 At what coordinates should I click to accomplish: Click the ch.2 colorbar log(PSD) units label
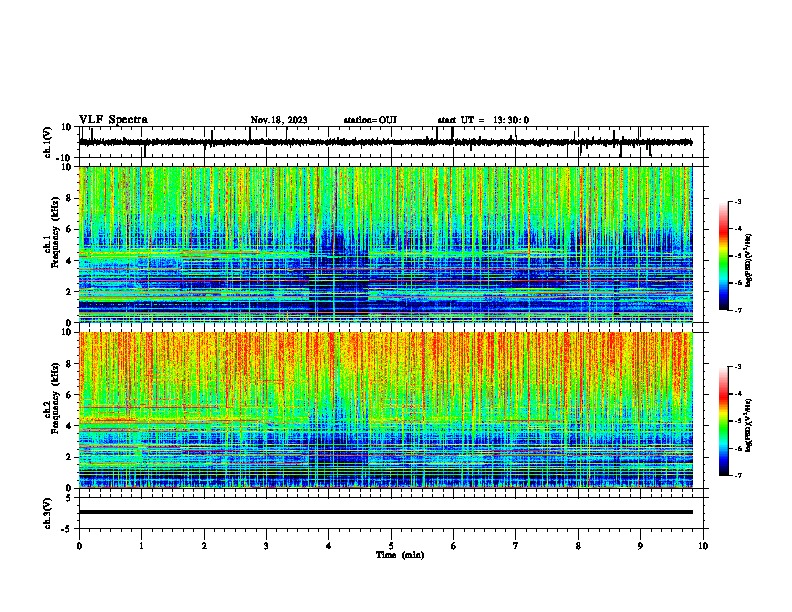[749, 425]
